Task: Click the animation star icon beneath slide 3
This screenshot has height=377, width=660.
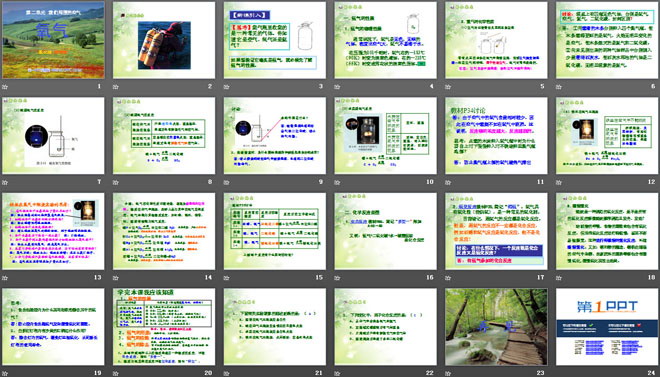Action: [226, 87]
